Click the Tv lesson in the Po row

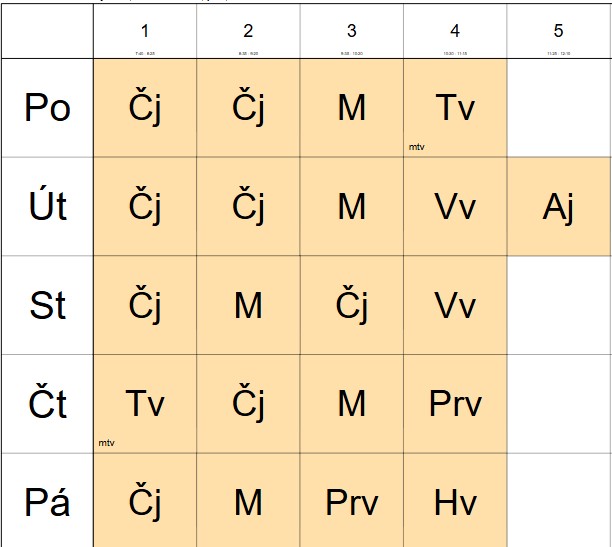pyautogui.click(x=455, y=108)
